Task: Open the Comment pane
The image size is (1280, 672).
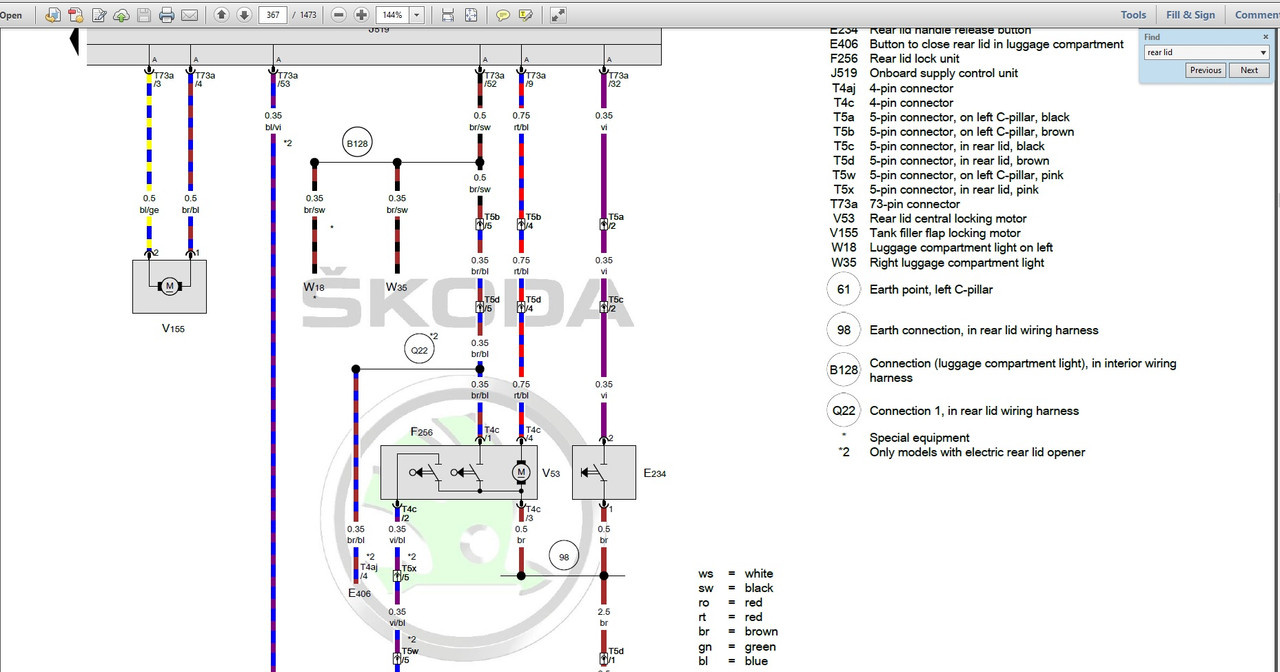Action: [x=1256, y=15]
